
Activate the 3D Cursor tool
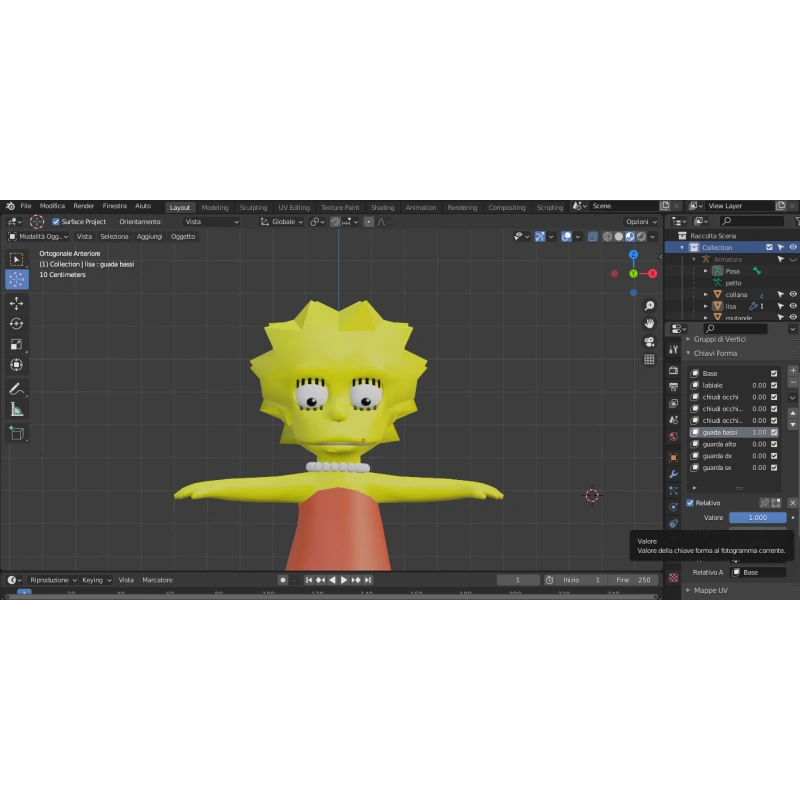(x=16, y=279)
